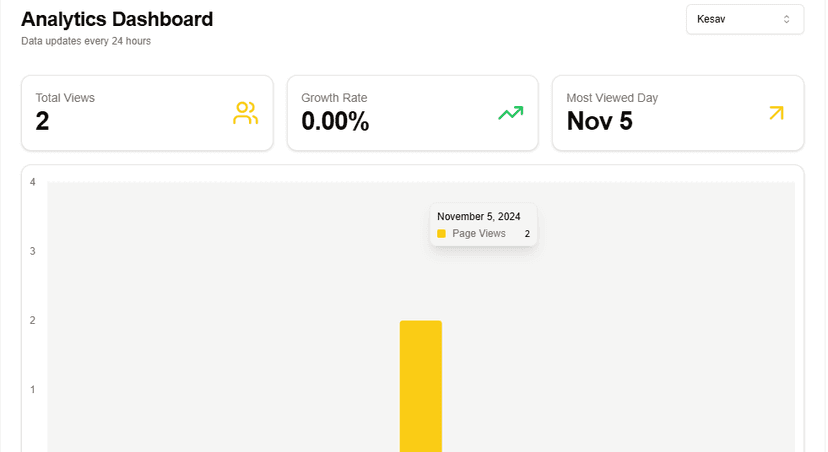Click the 0.00% growth value
This screenshot has width=828, height=452.
[x=335, y=121]
